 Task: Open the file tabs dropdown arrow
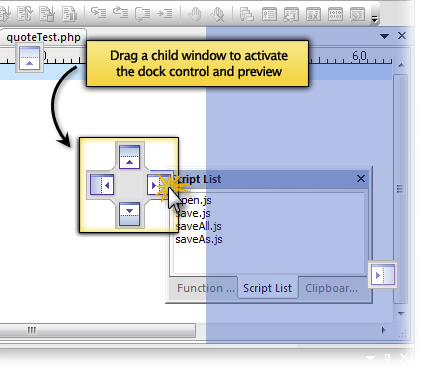385,36
